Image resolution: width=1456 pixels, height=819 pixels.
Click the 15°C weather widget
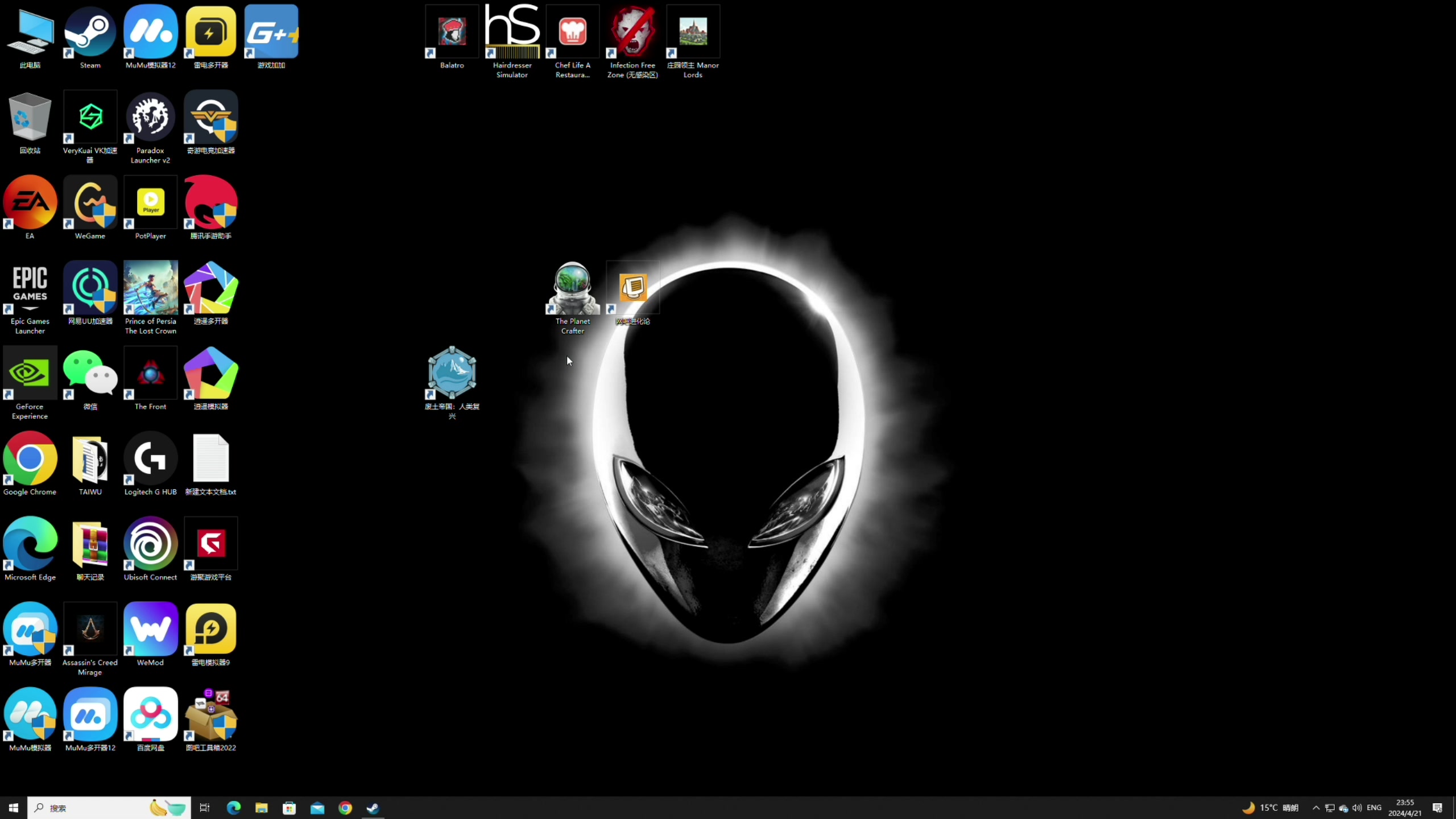1269,808
